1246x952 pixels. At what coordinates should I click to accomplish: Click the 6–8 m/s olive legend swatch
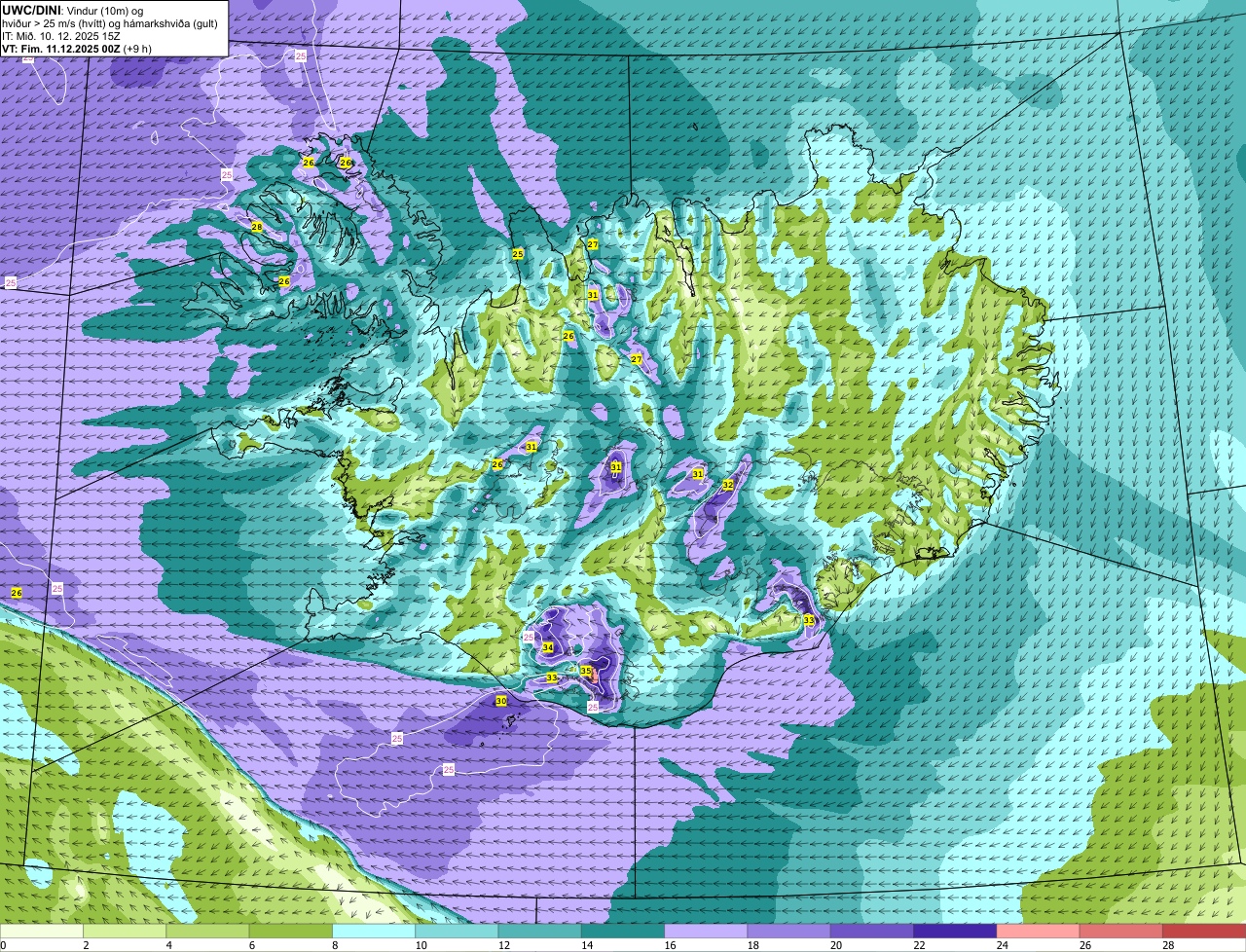pos(292,931)
